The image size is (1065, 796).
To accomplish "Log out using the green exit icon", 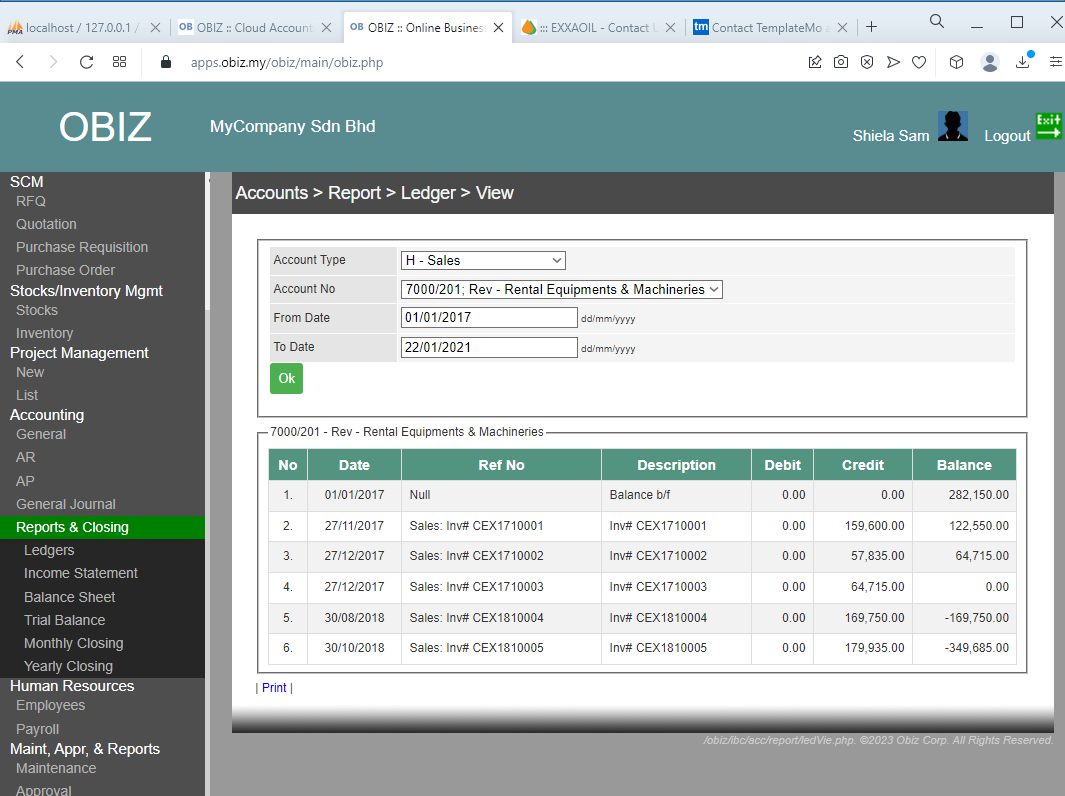I will [x=1048, y=128].
